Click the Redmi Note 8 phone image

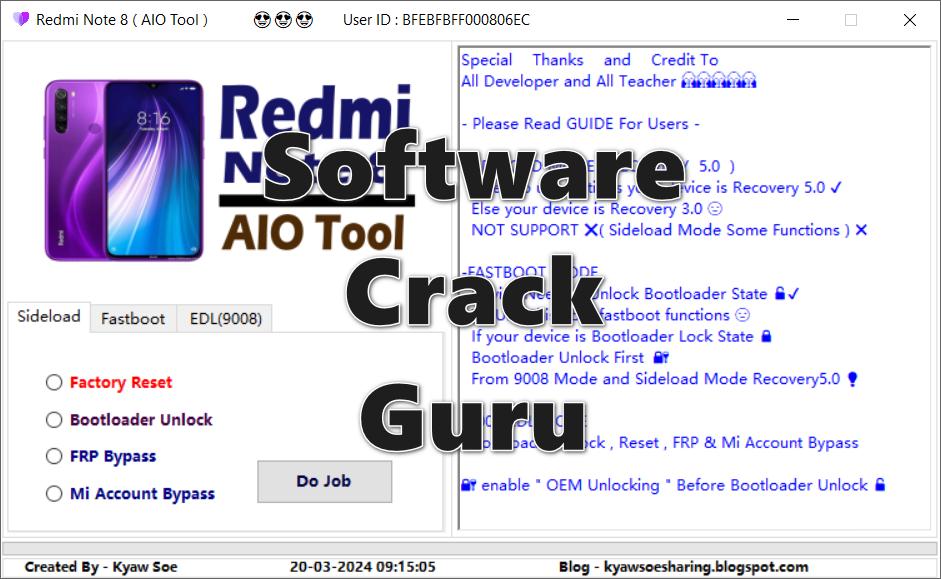(124, 170)
